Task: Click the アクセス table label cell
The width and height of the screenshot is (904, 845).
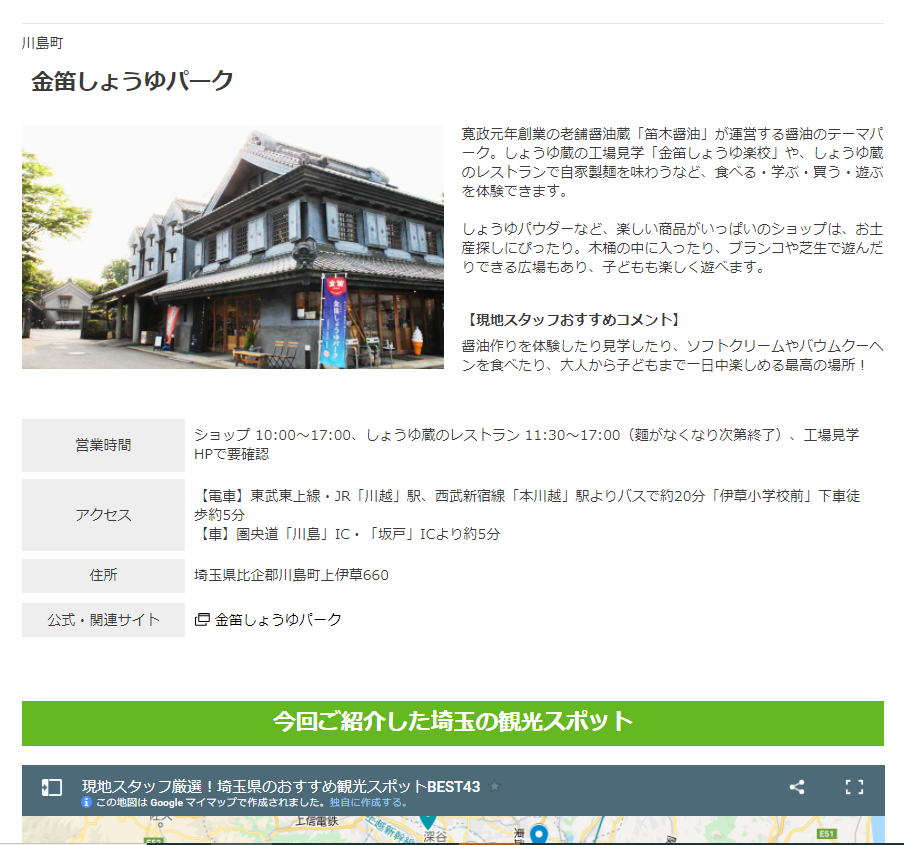Action: [103, 515]
